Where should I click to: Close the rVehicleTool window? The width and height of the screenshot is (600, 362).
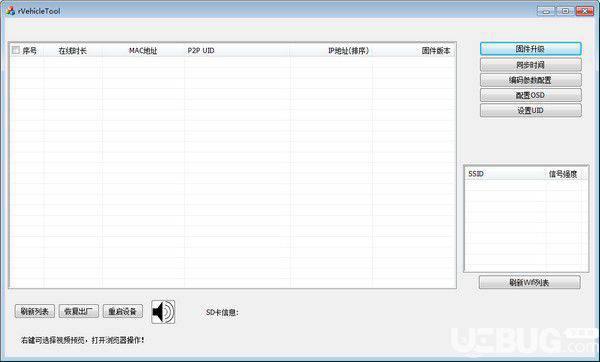[x=585, y=11]
